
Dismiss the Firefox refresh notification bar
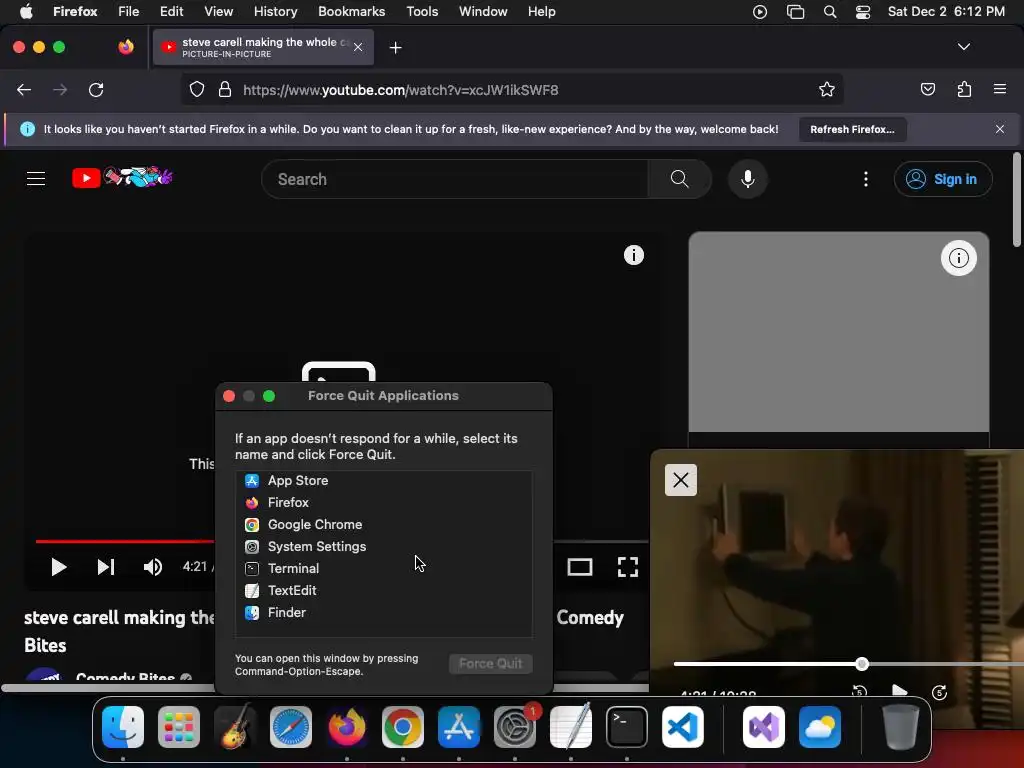[1000, 129]
